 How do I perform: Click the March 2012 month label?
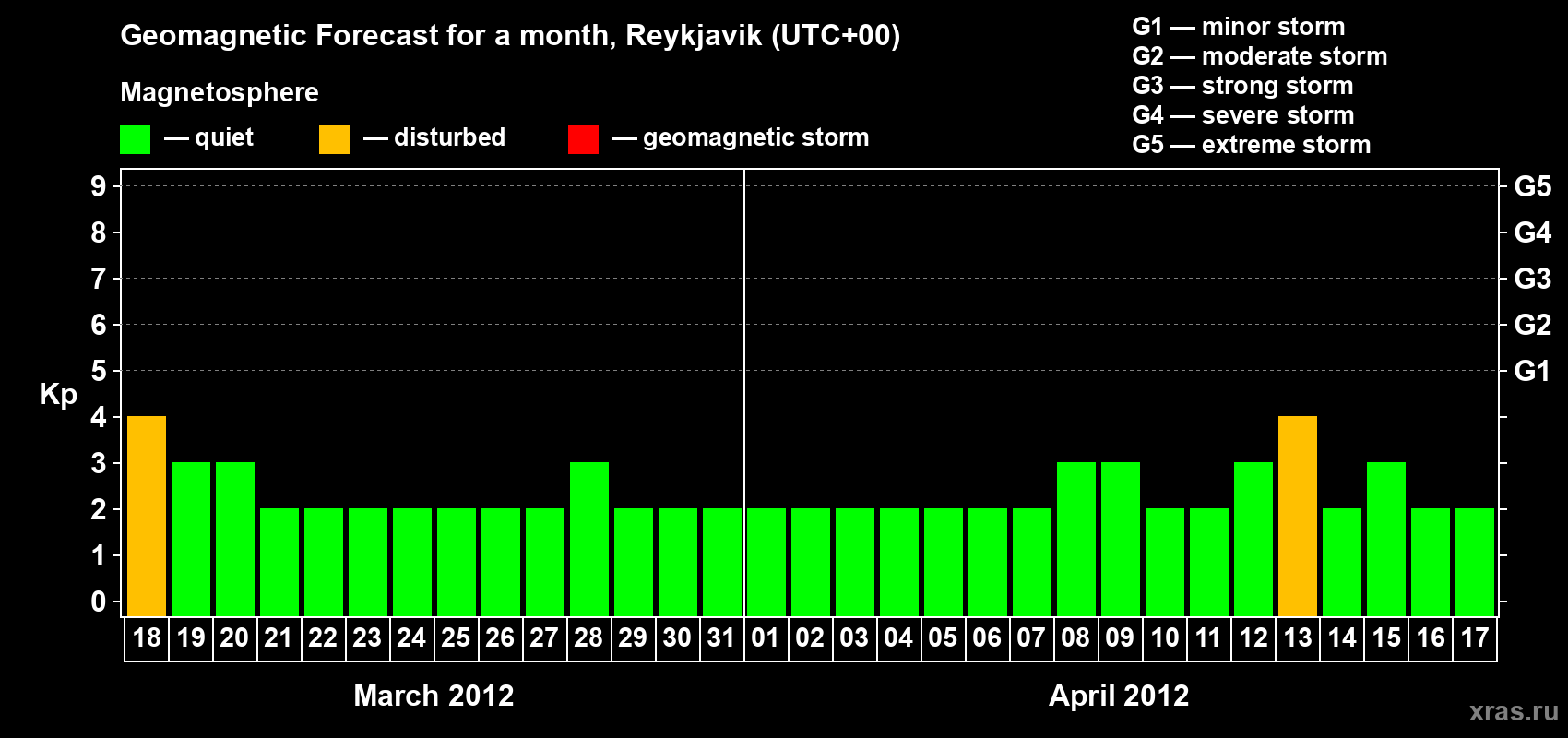click(x=434, y=696)
